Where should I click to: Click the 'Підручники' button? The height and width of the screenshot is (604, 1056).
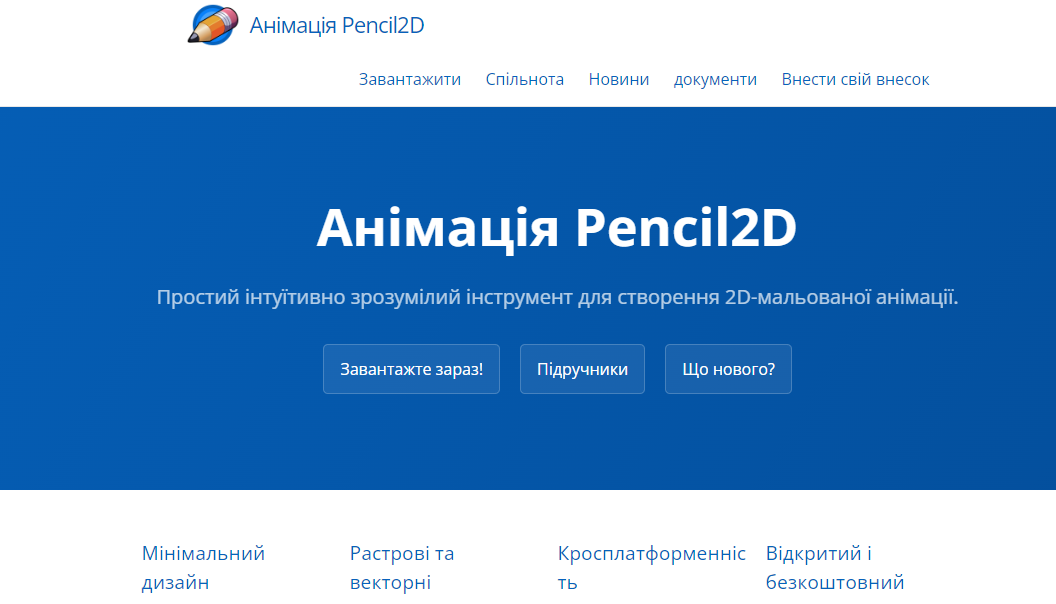coord(583,369)
